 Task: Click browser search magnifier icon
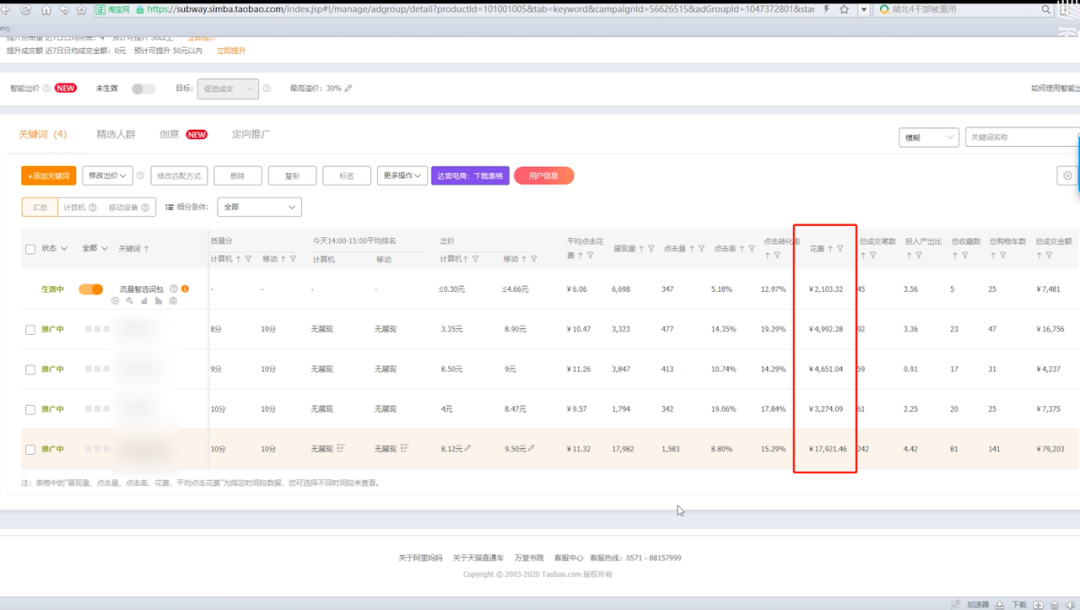click(x=1046, y=10)
